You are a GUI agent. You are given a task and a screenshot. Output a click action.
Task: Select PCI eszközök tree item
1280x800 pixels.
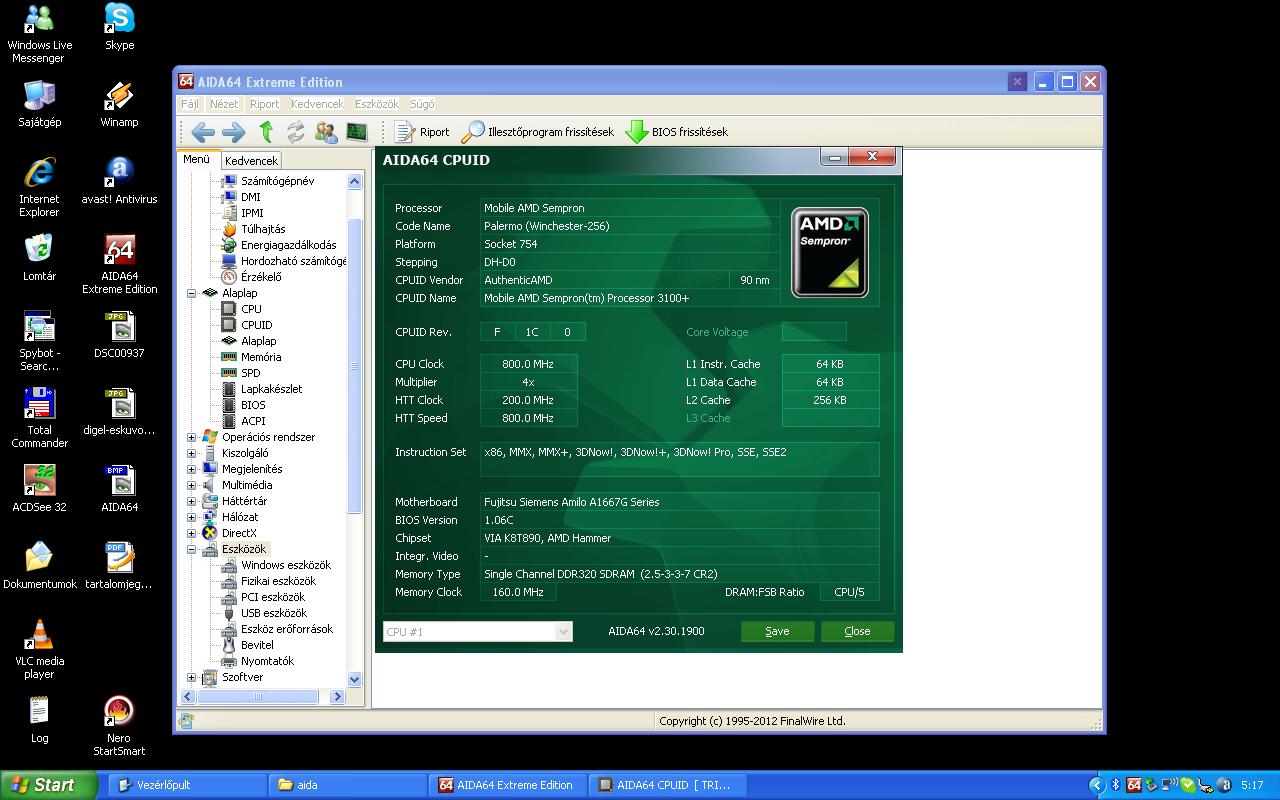click(x=273, y=597)
